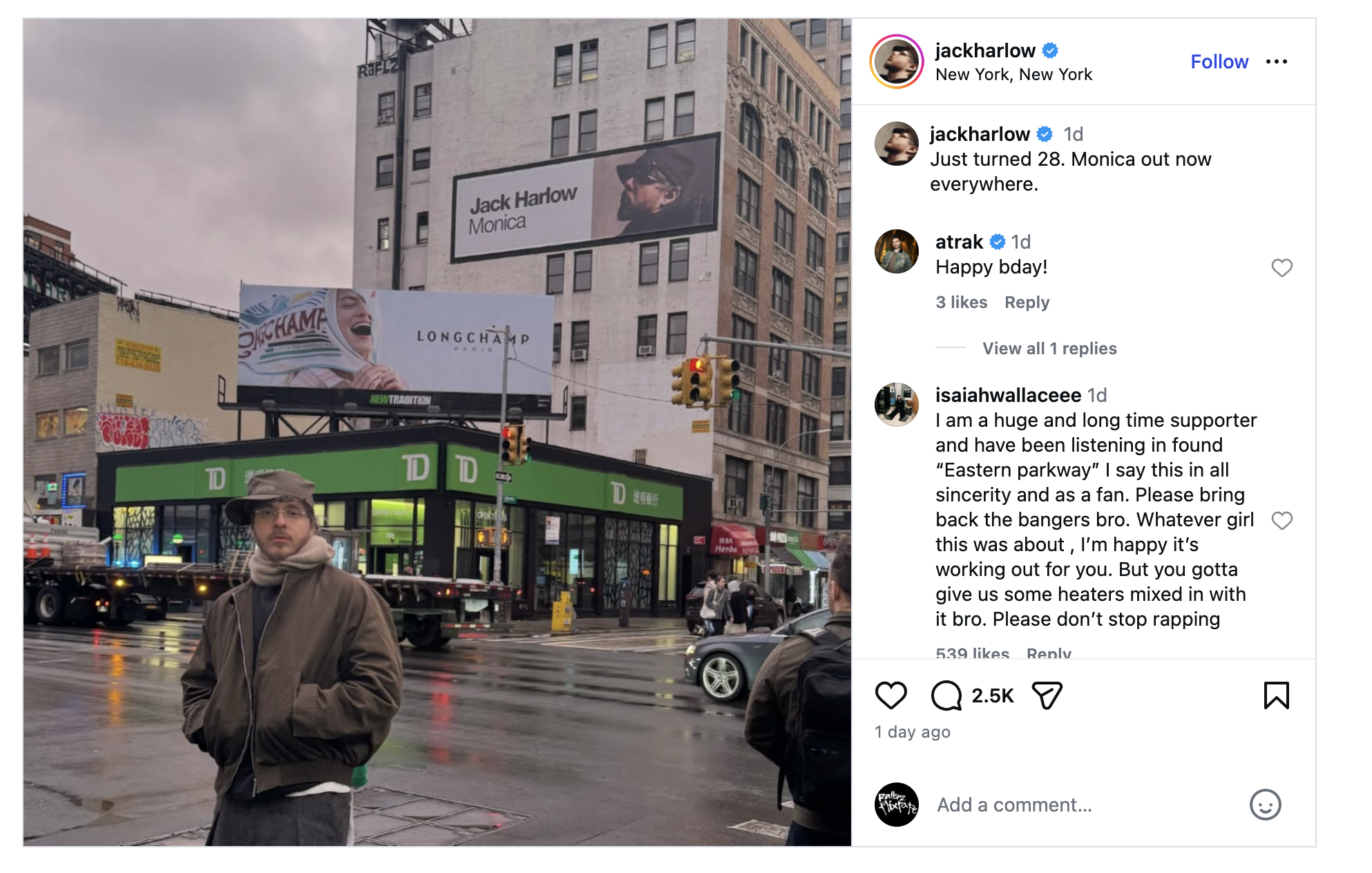The height and width of the screenshot is (873, 1372).
Task: Expand View all 1 replies
Action: click(x=1049, y=348)
